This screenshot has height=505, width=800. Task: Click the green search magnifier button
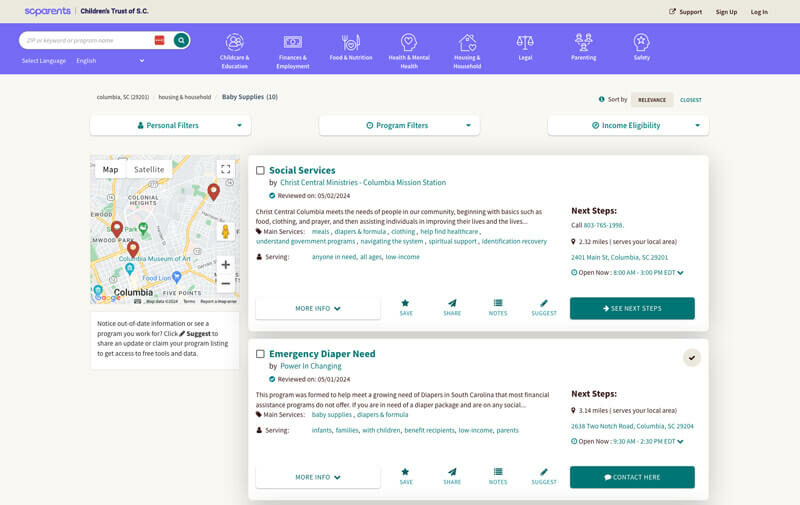tap(181, 40)
